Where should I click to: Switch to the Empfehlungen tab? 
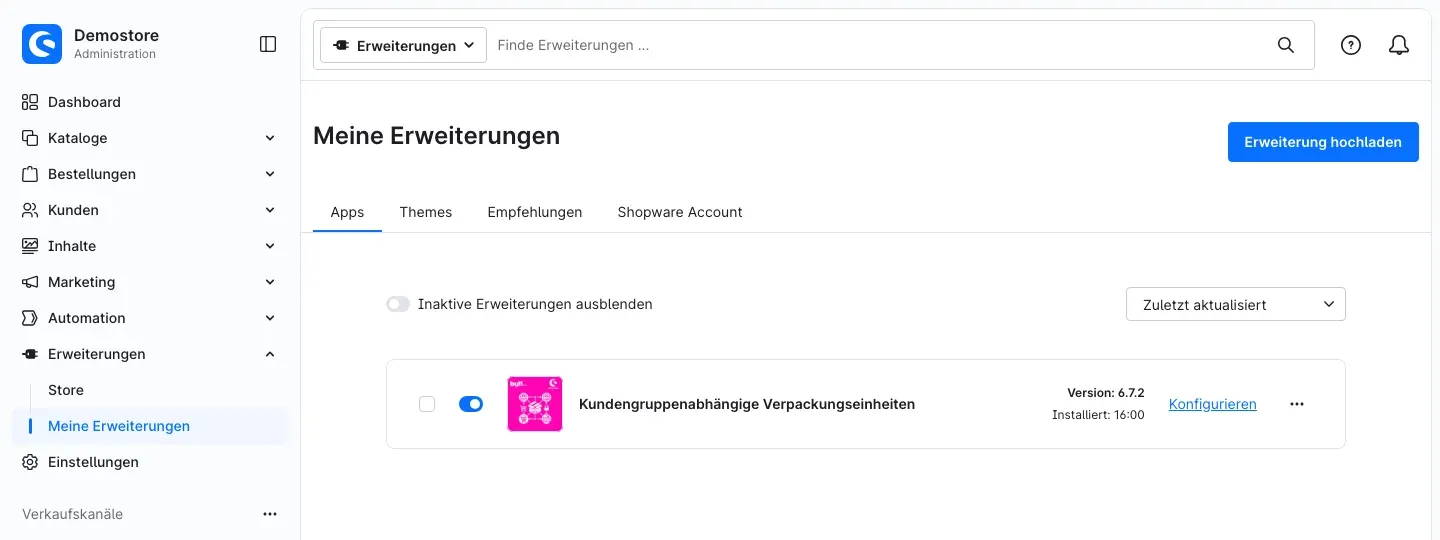point(535,212)
